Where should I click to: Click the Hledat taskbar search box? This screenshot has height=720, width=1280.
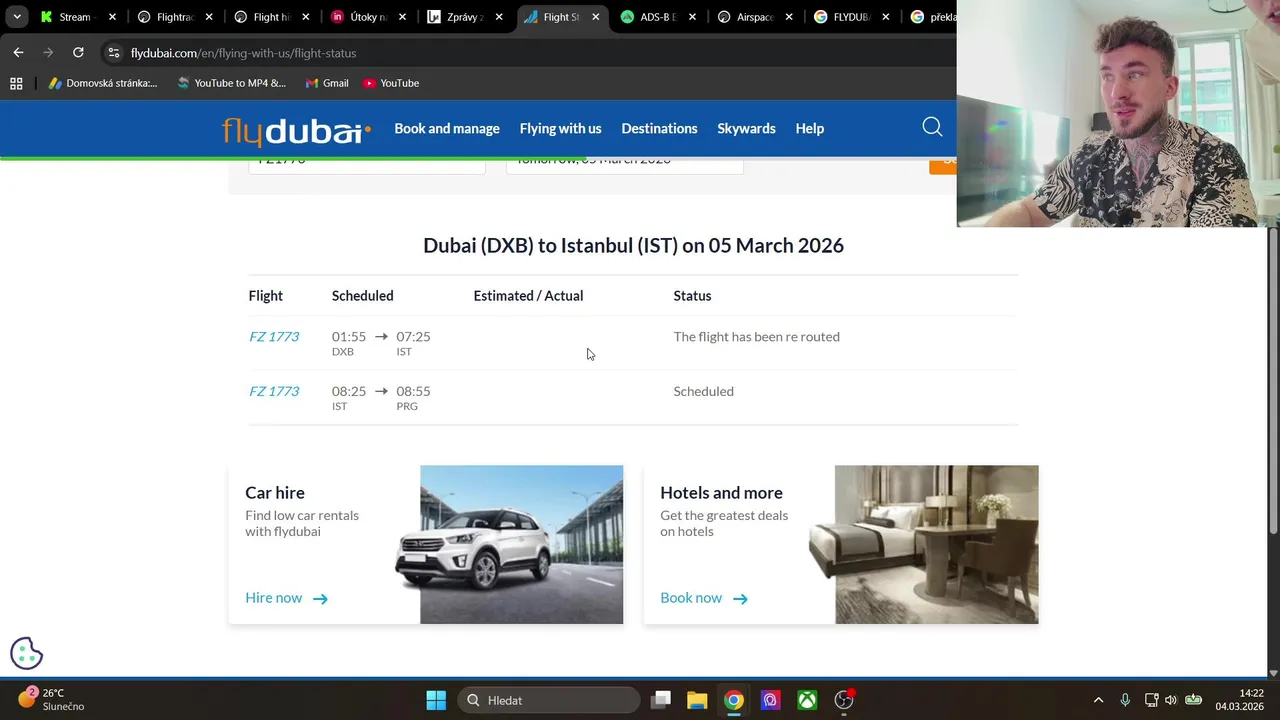click(x=549, y=700)
